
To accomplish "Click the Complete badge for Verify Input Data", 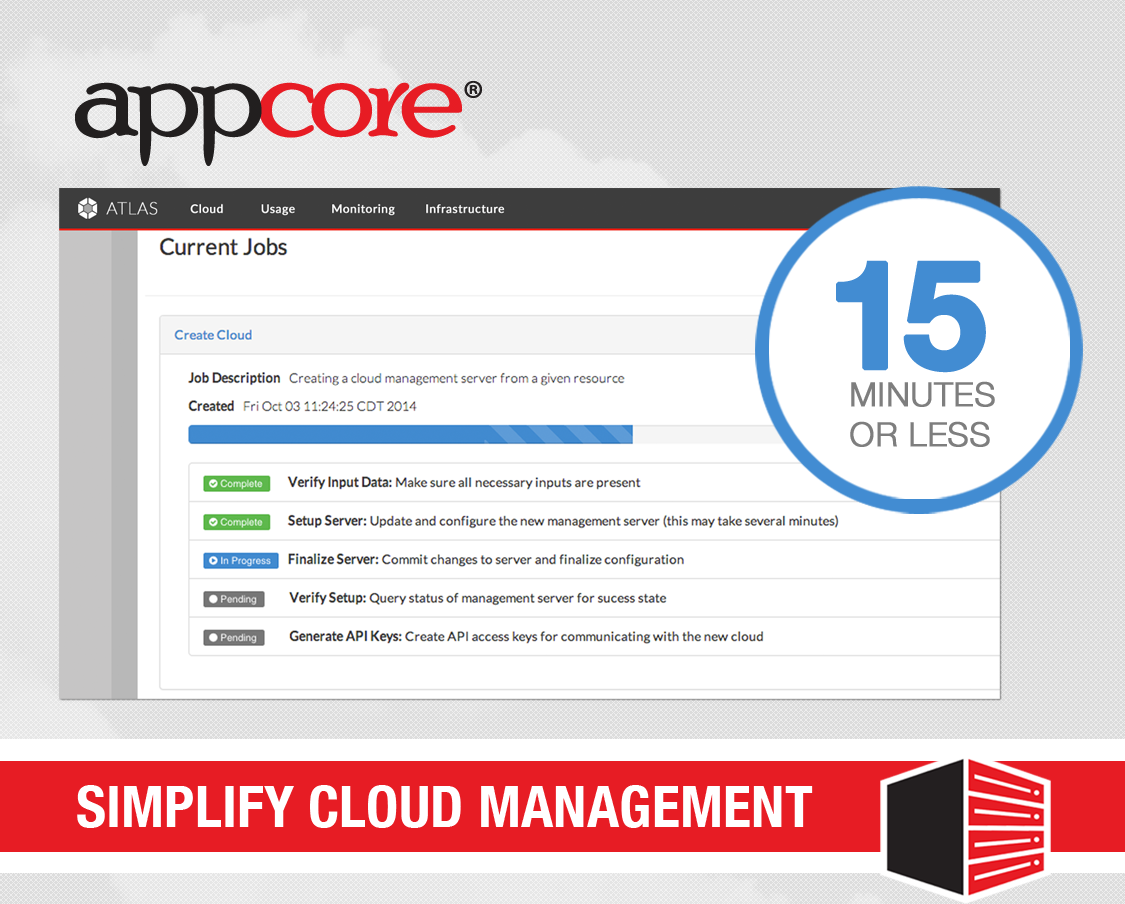I will coord(237,484).
